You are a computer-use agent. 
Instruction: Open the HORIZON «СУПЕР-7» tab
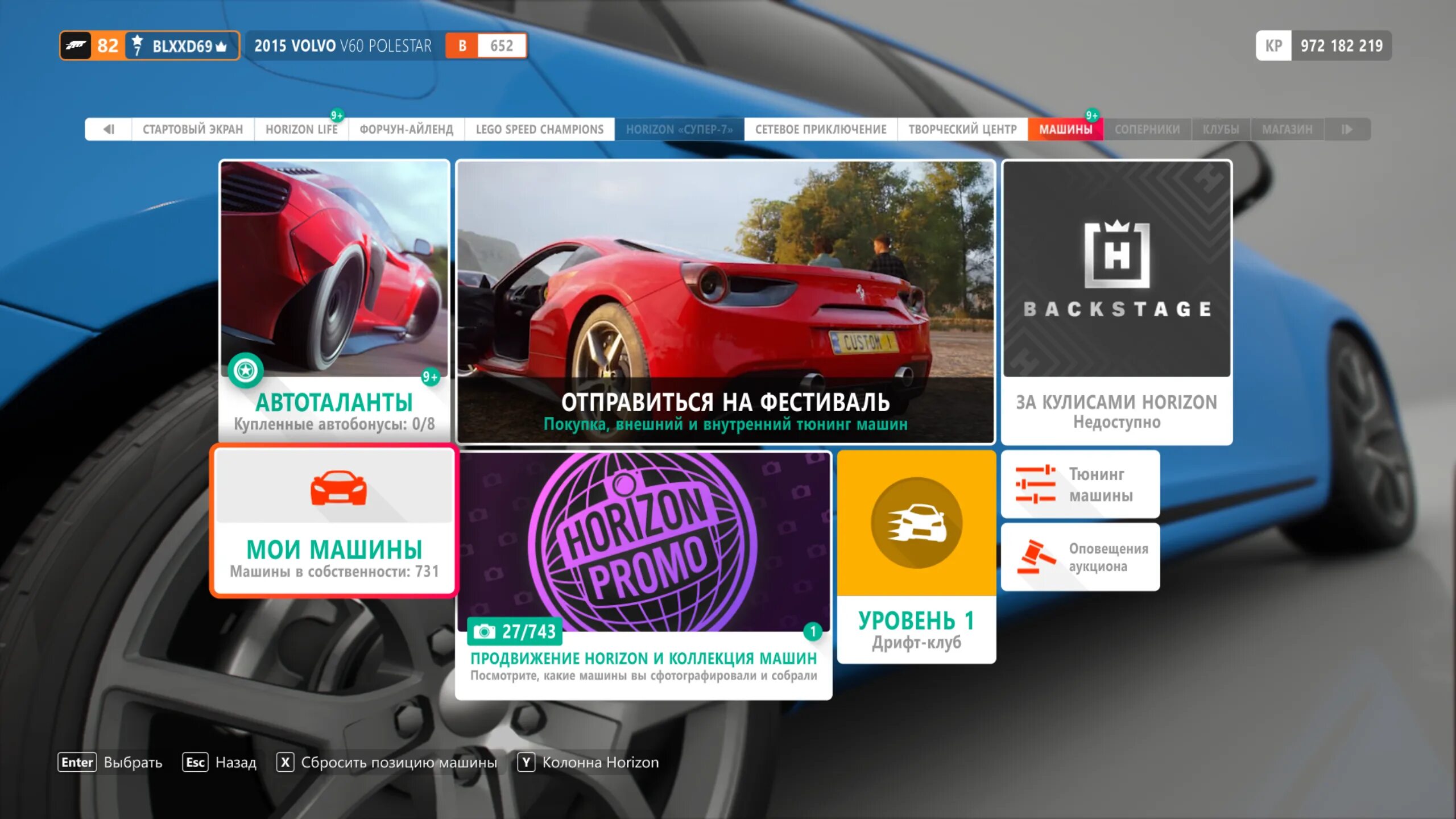(679, 129)
